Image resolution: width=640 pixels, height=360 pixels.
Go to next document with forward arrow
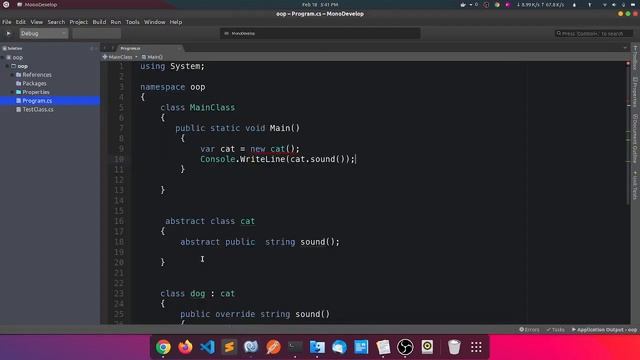point(112,48)
